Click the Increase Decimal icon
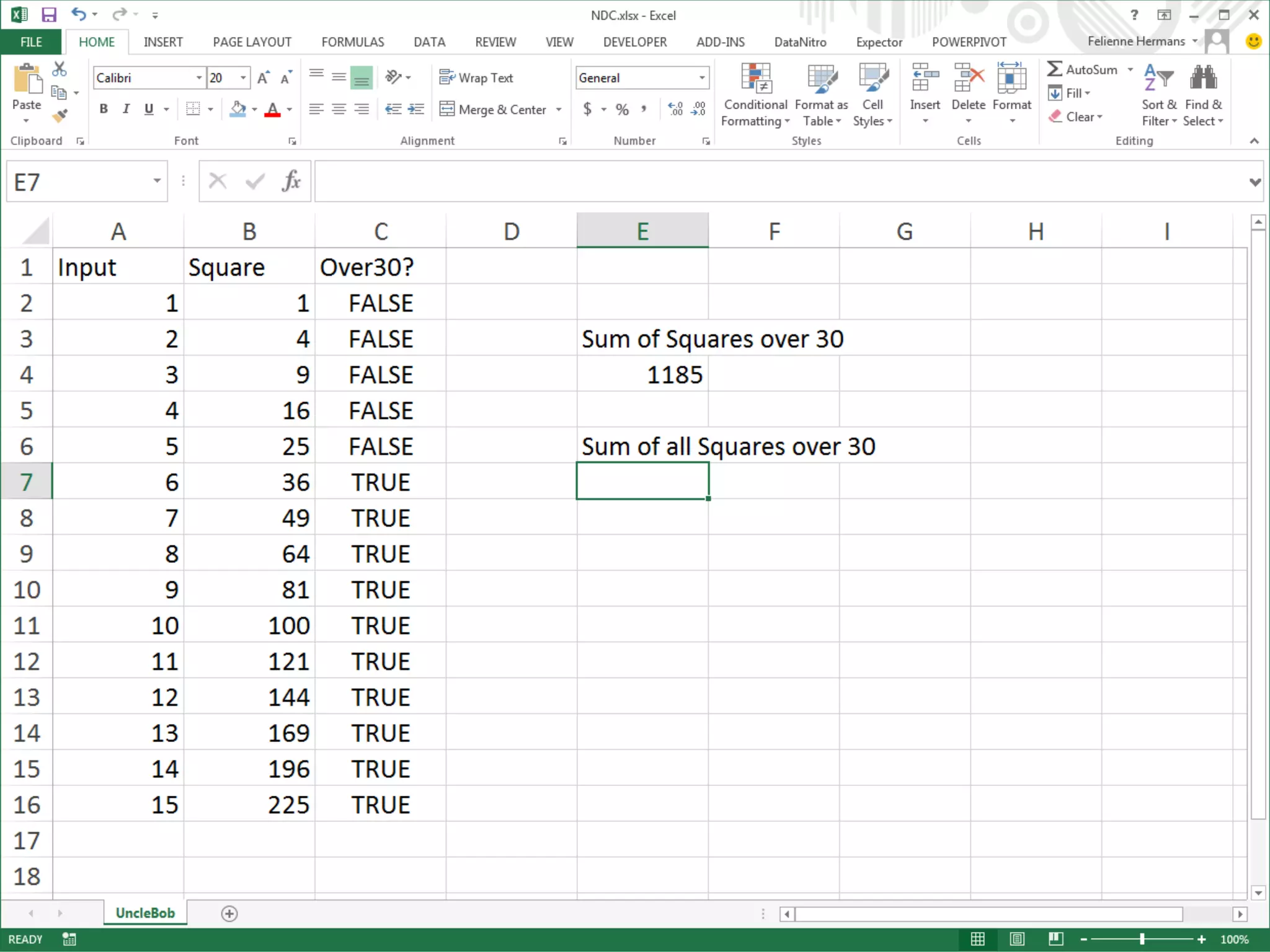1270x952 pixels. (675, 110)
